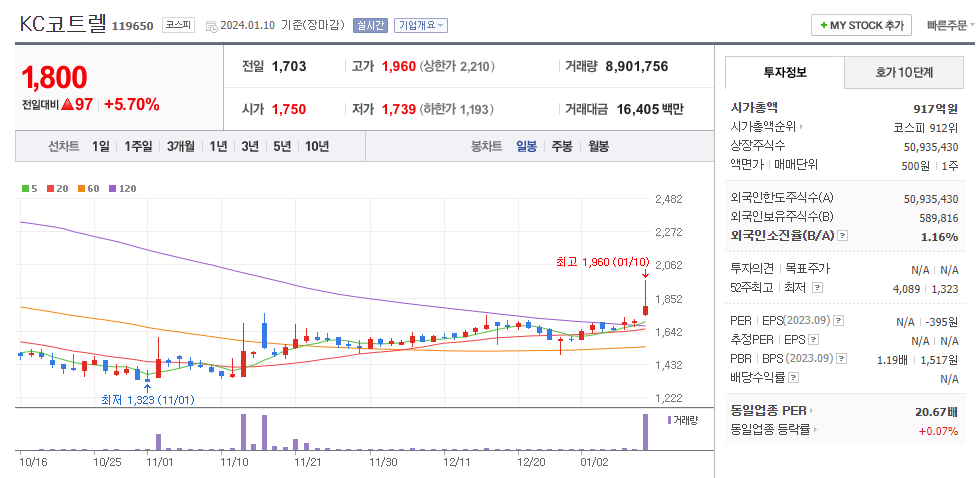Select the 1일 line chart period
The width and height of the screenshot is (980, 478).
pyautogui.click(x=101, y=147)
